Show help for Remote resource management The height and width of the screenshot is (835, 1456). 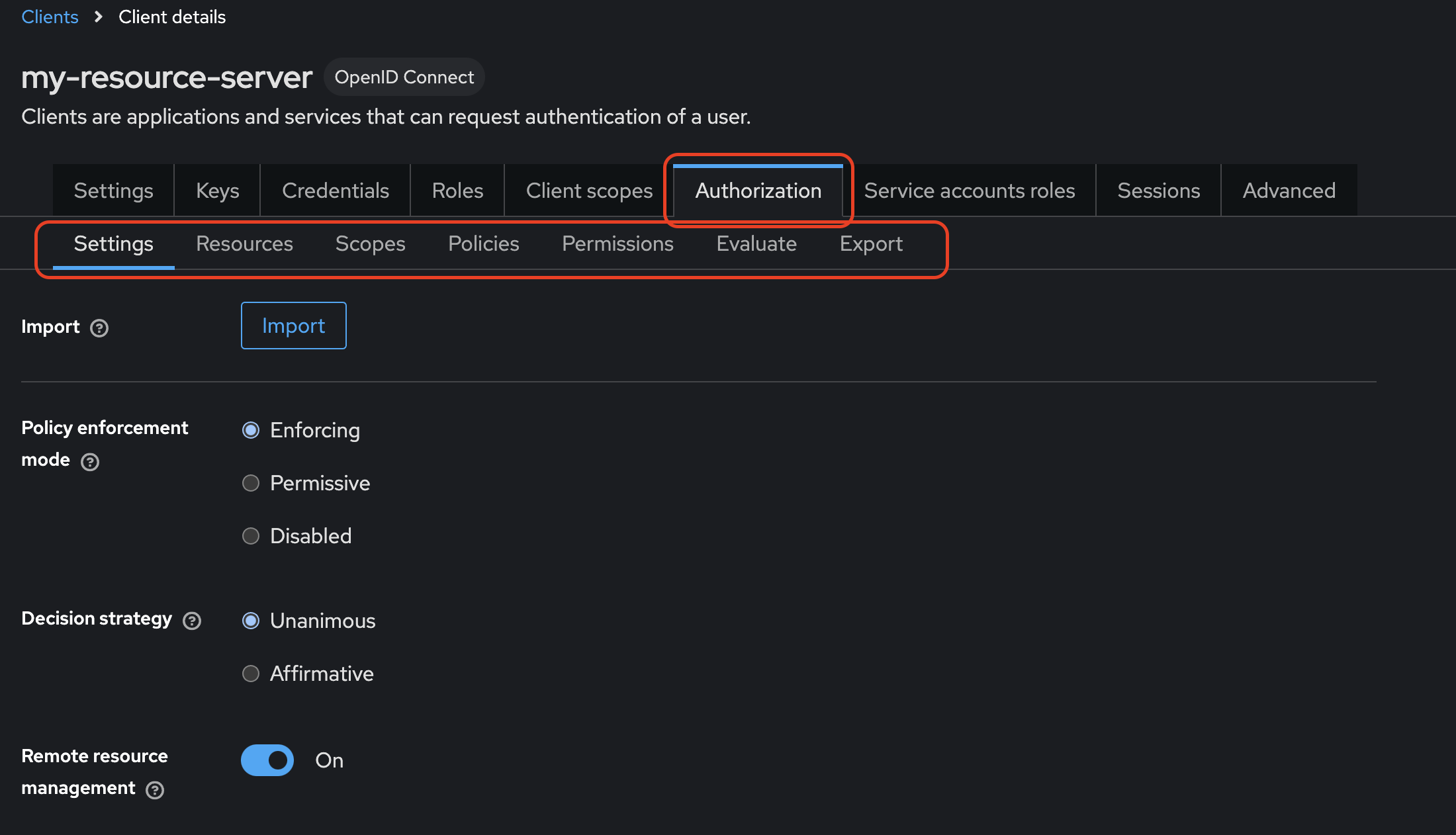[155, 790]
